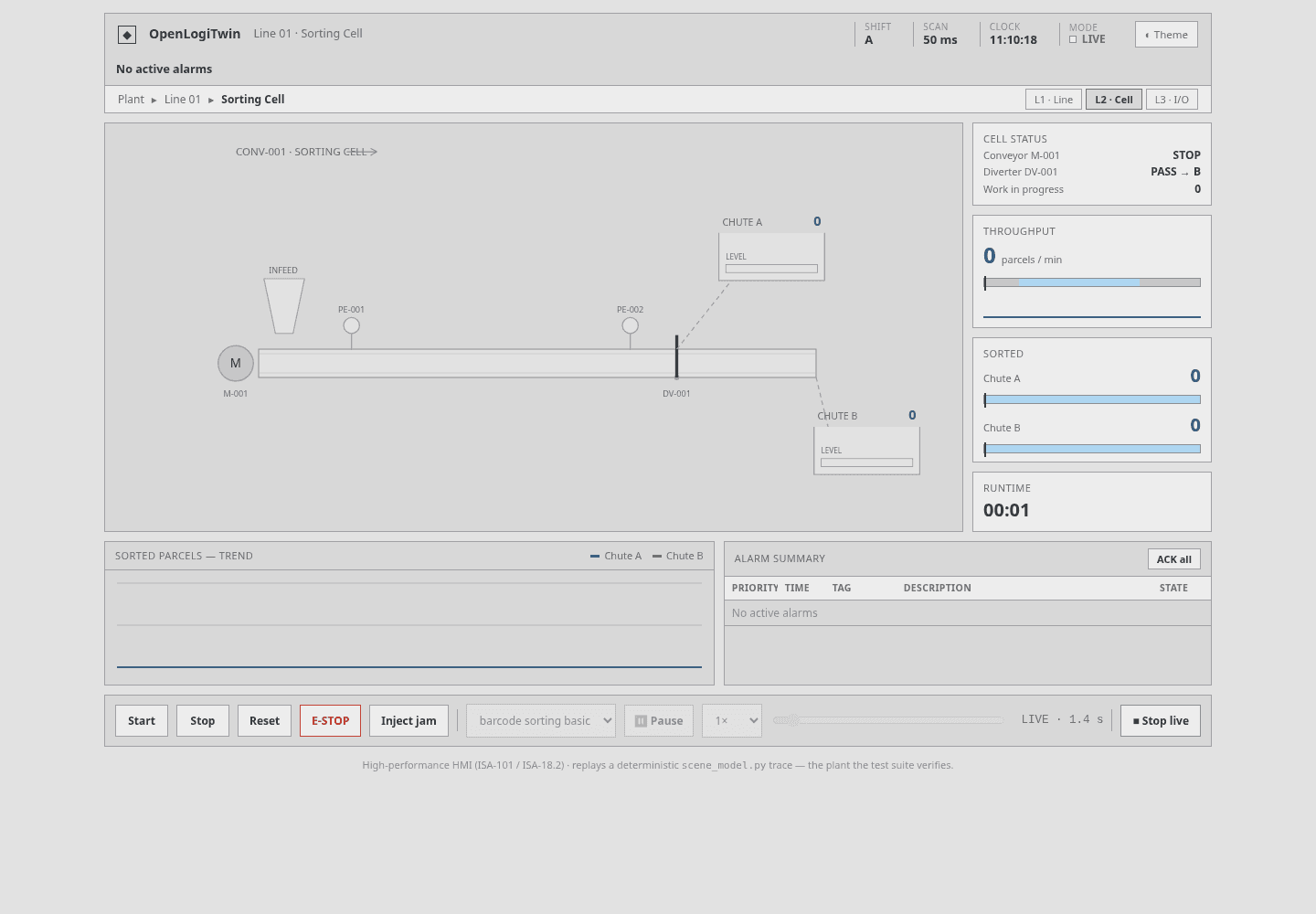The height and width of the screenshot is (914, 1316).
Task: Click the sorted parcels trend chart
Action: coord(409,625)
